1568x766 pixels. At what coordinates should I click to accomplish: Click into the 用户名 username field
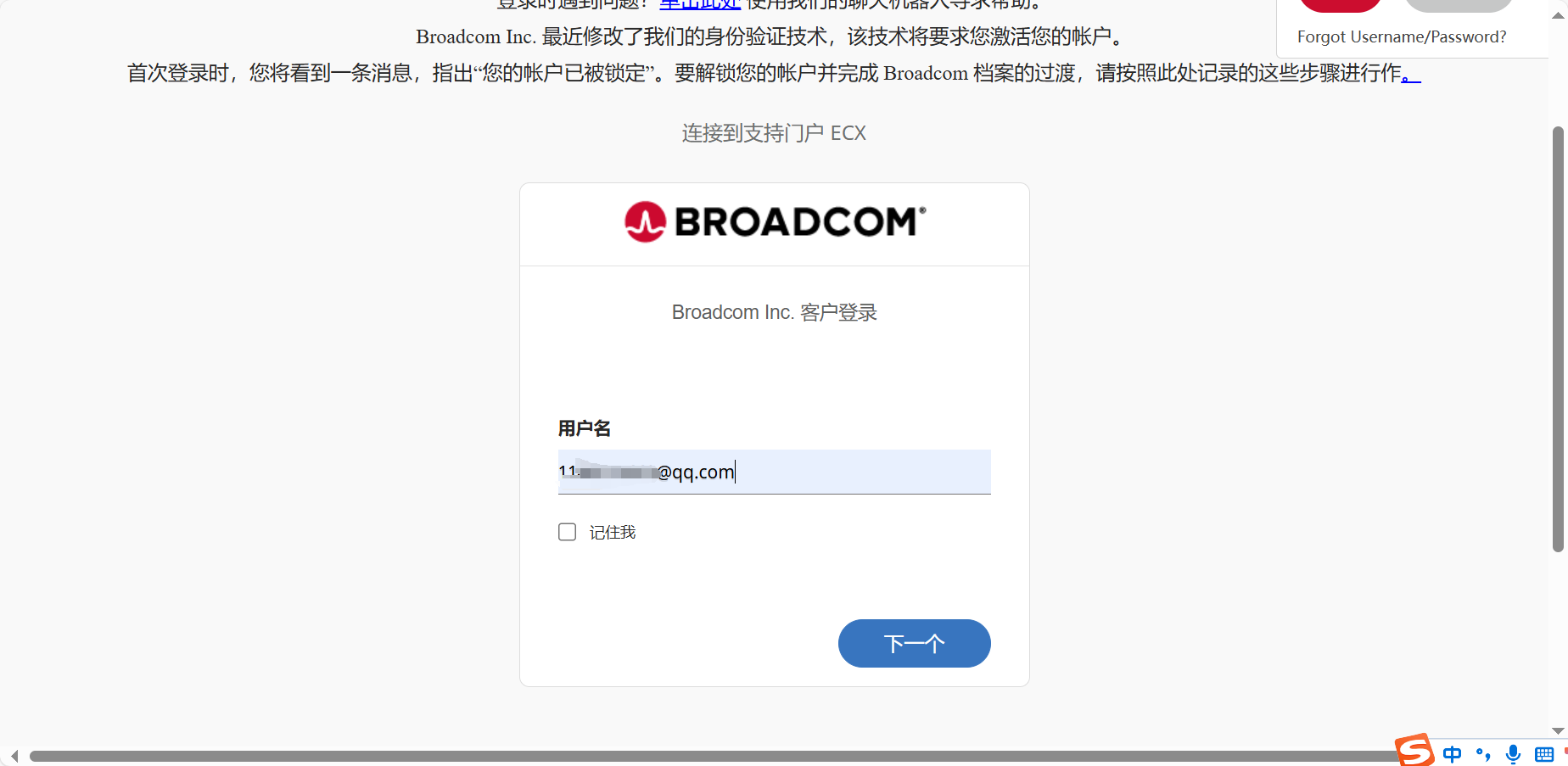(x=774, y=472)
